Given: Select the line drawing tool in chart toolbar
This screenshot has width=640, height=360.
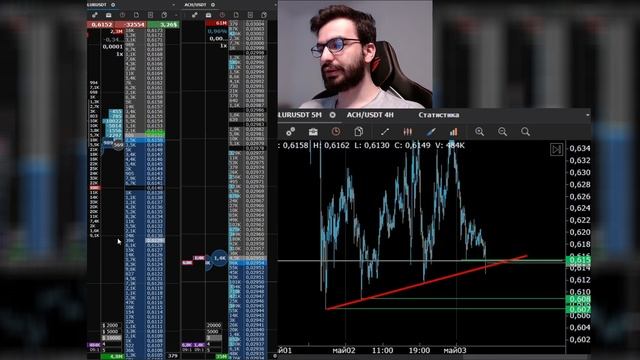Looking at the screenshot, I should [384, 131].
